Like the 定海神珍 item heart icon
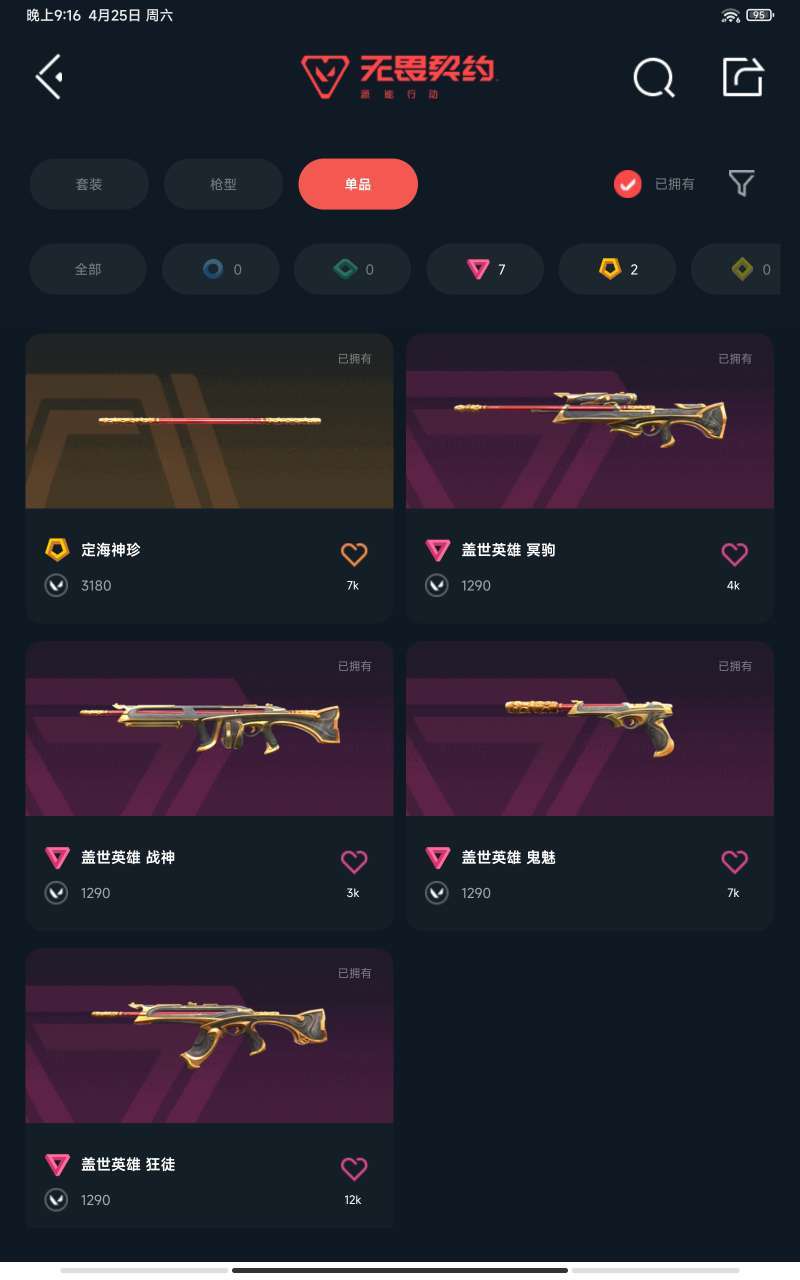Viewport: 800px width, 1280px height. [x=354, y=554]
